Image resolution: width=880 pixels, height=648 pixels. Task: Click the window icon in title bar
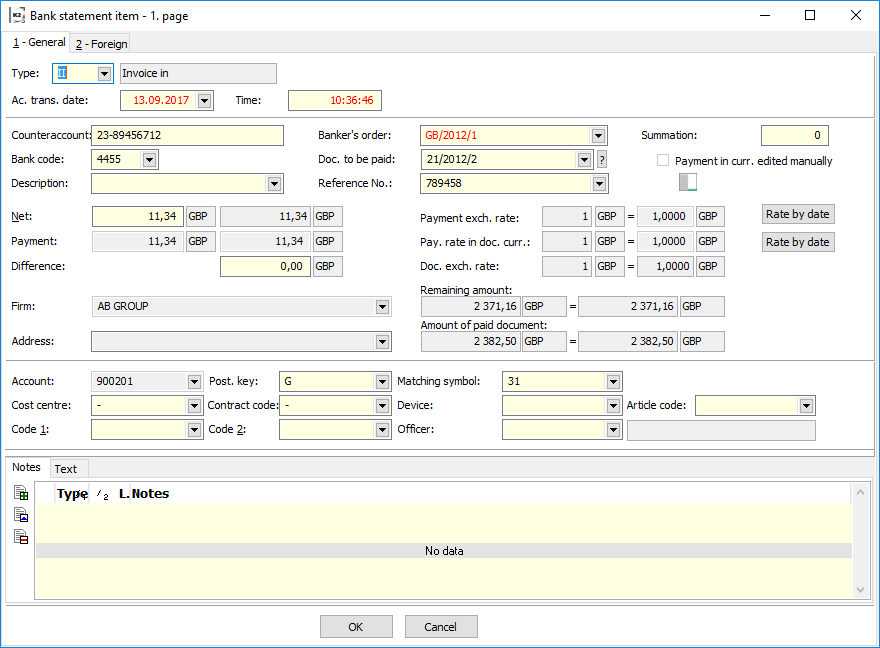coord(16,16)
